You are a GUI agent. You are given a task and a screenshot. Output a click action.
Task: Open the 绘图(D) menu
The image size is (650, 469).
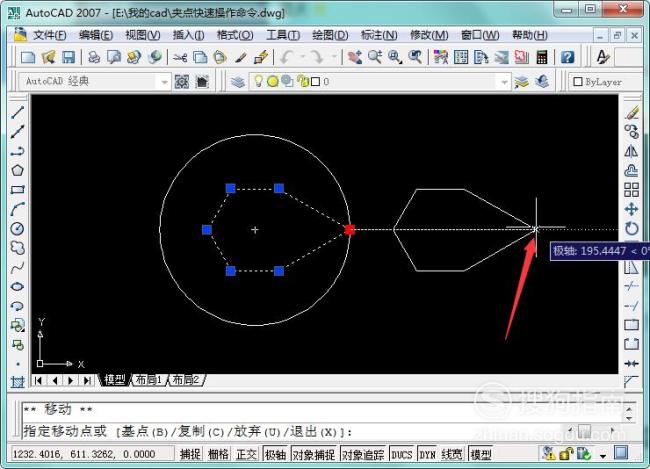pyautogui.click(x=330, y=35)
